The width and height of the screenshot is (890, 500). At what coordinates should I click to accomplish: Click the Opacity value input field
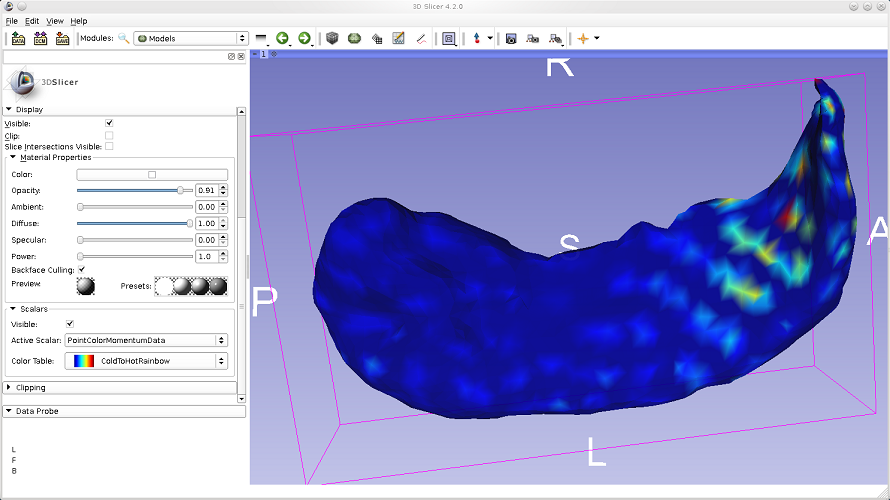pos(206,190)
